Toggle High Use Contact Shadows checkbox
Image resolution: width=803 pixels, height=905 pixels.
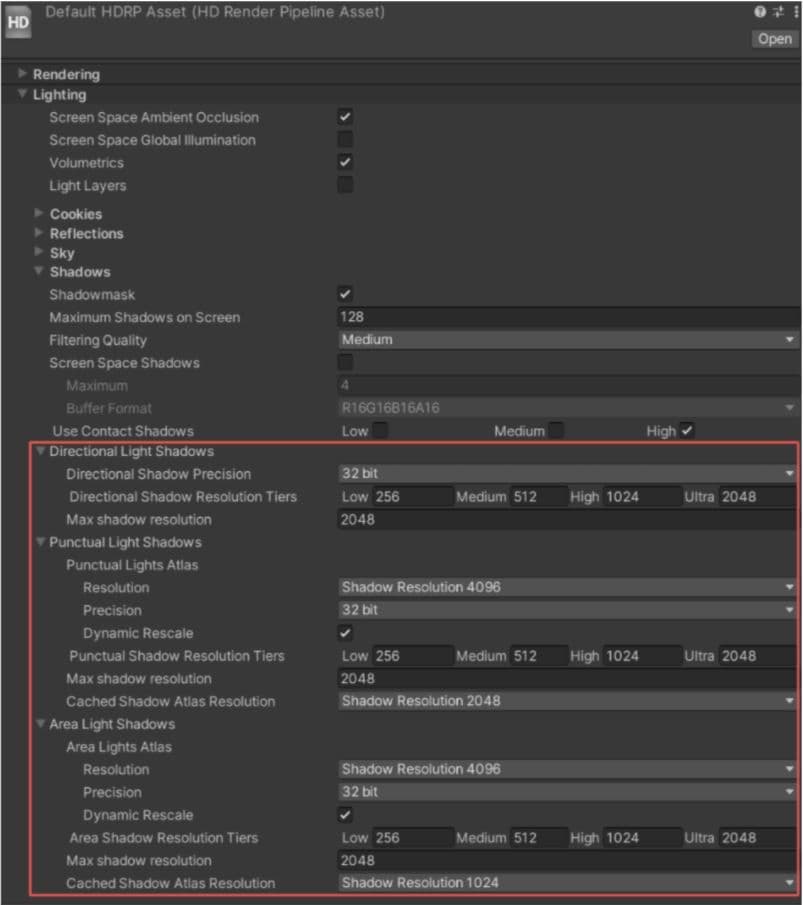coord(687,431)
